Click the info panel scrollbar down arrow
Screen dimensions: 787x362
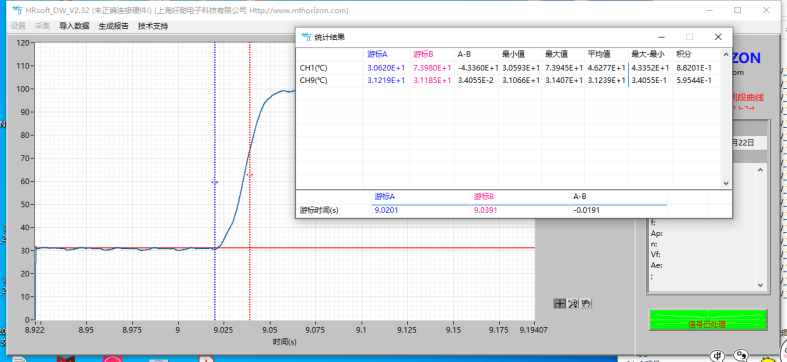click(x=760, y=285)
